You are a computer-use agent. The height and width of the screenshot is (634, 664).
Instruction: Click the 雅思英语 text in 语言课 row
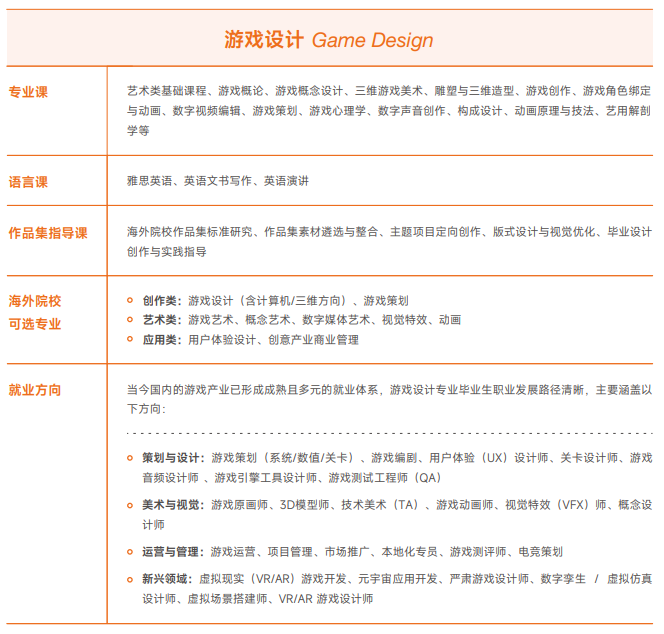pyautogui.click(x=149, y=181)
